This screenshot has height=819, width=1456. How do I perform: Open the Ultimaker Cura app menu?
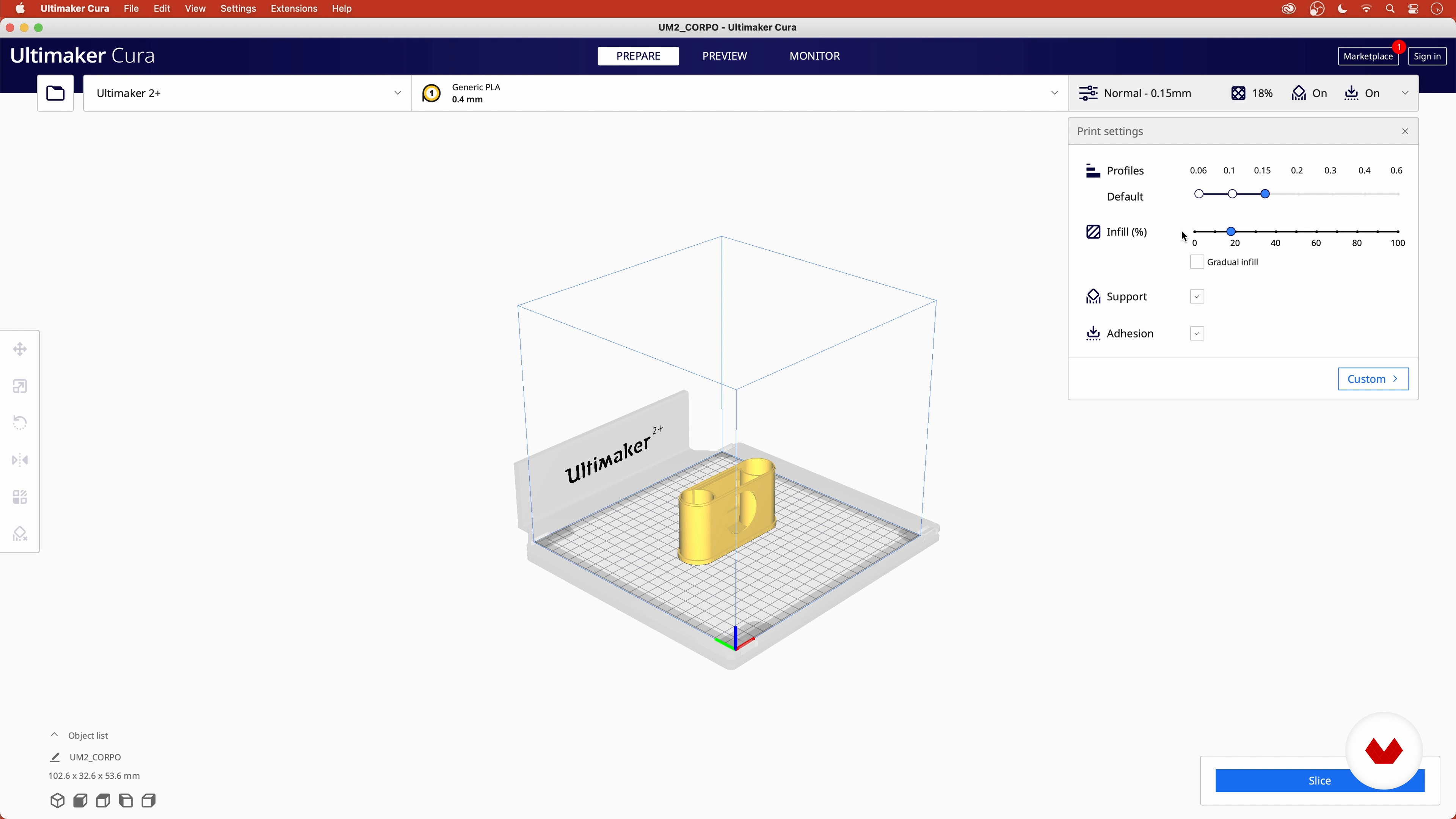[x=75, y=8]
